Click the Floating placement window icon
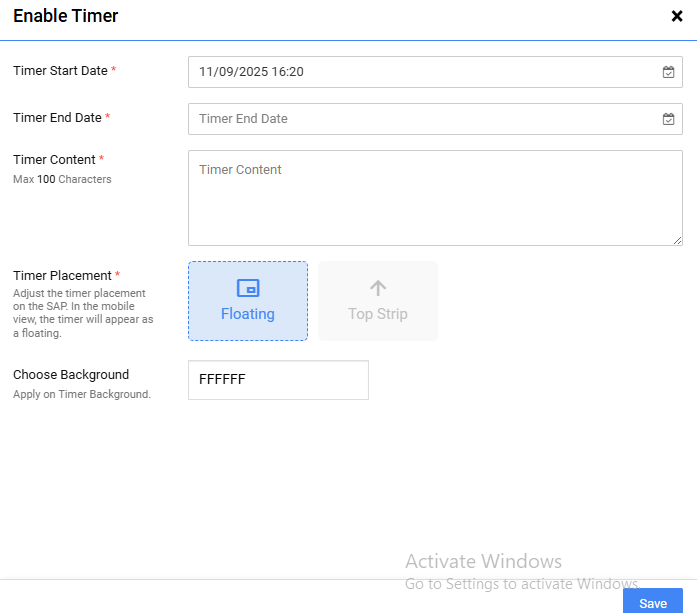Viewport: 697px width, 613px height. click(248, 288)
